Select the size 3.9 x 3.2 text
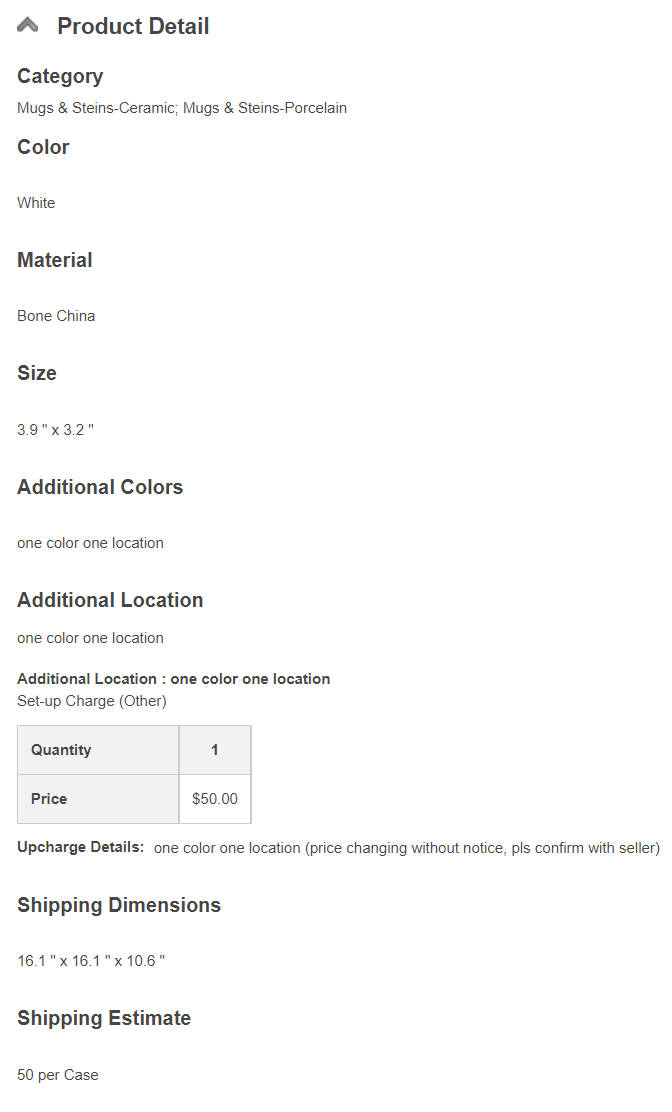This screenshot has width=672, height=1112. pos(55,430)
